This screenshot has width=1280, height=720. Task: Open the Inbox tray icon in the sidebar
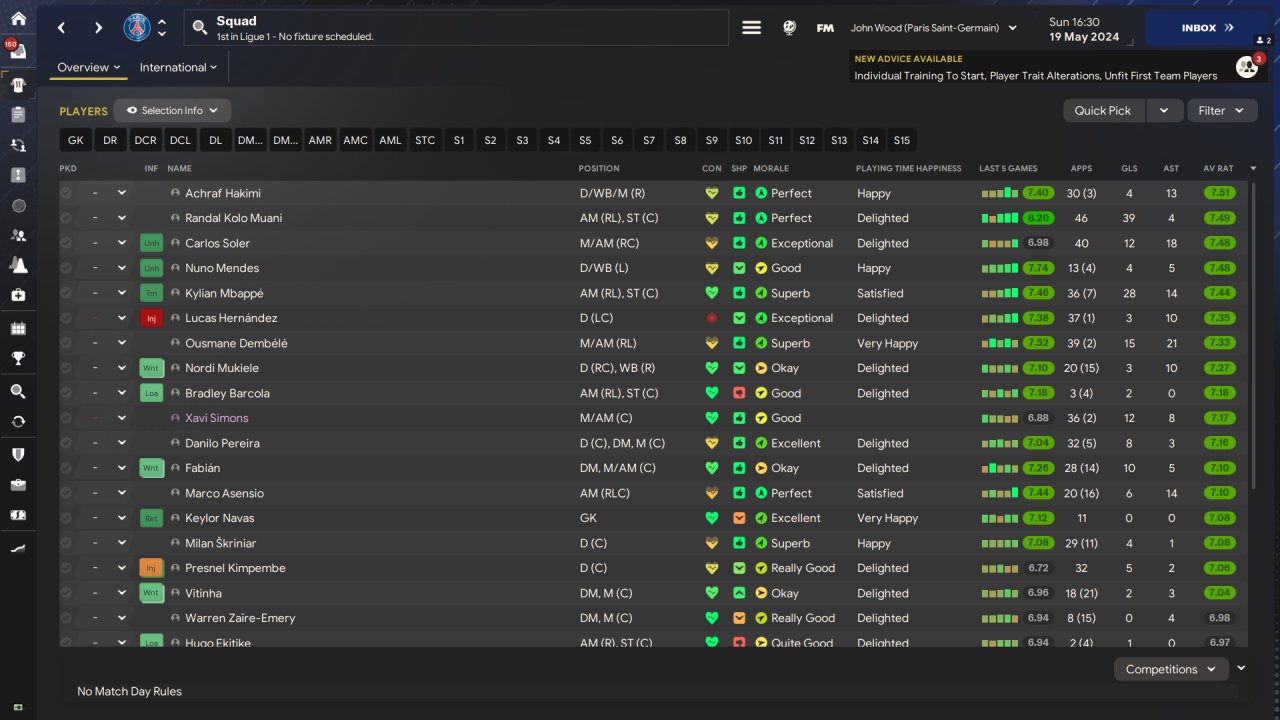[18, 52]
